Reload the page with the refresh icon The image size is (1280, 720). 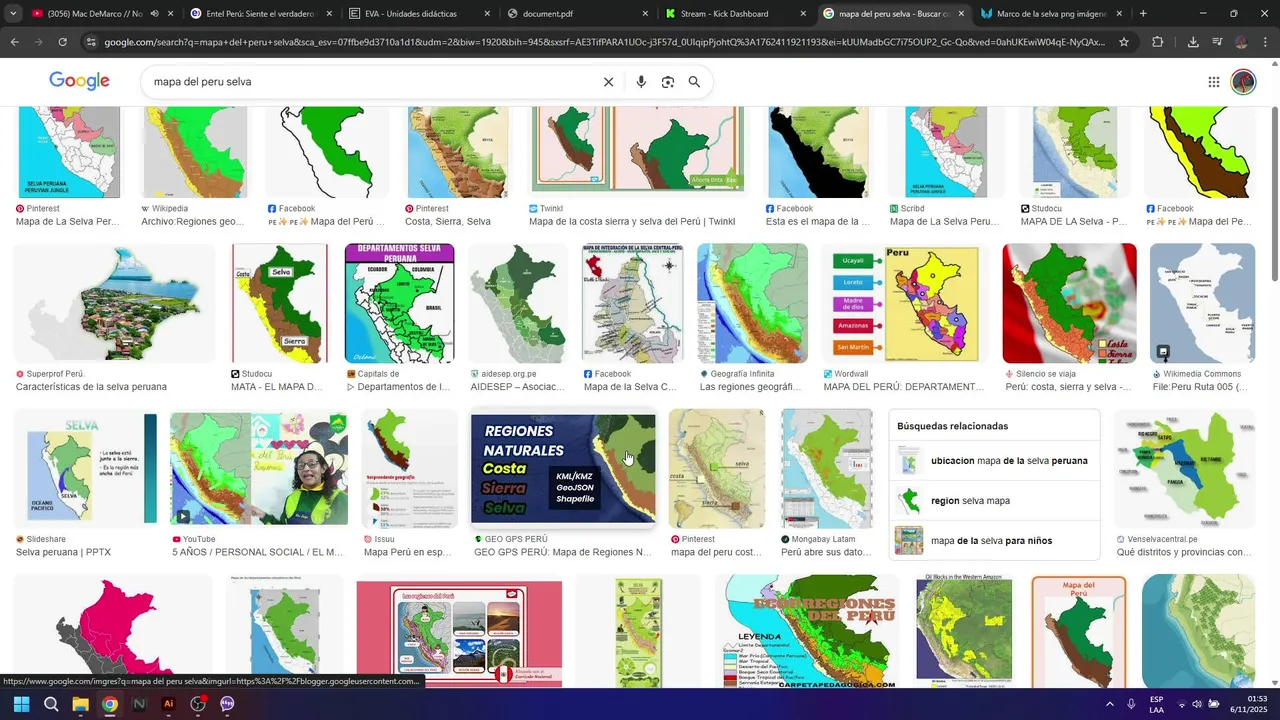click(x=62, y=42)
